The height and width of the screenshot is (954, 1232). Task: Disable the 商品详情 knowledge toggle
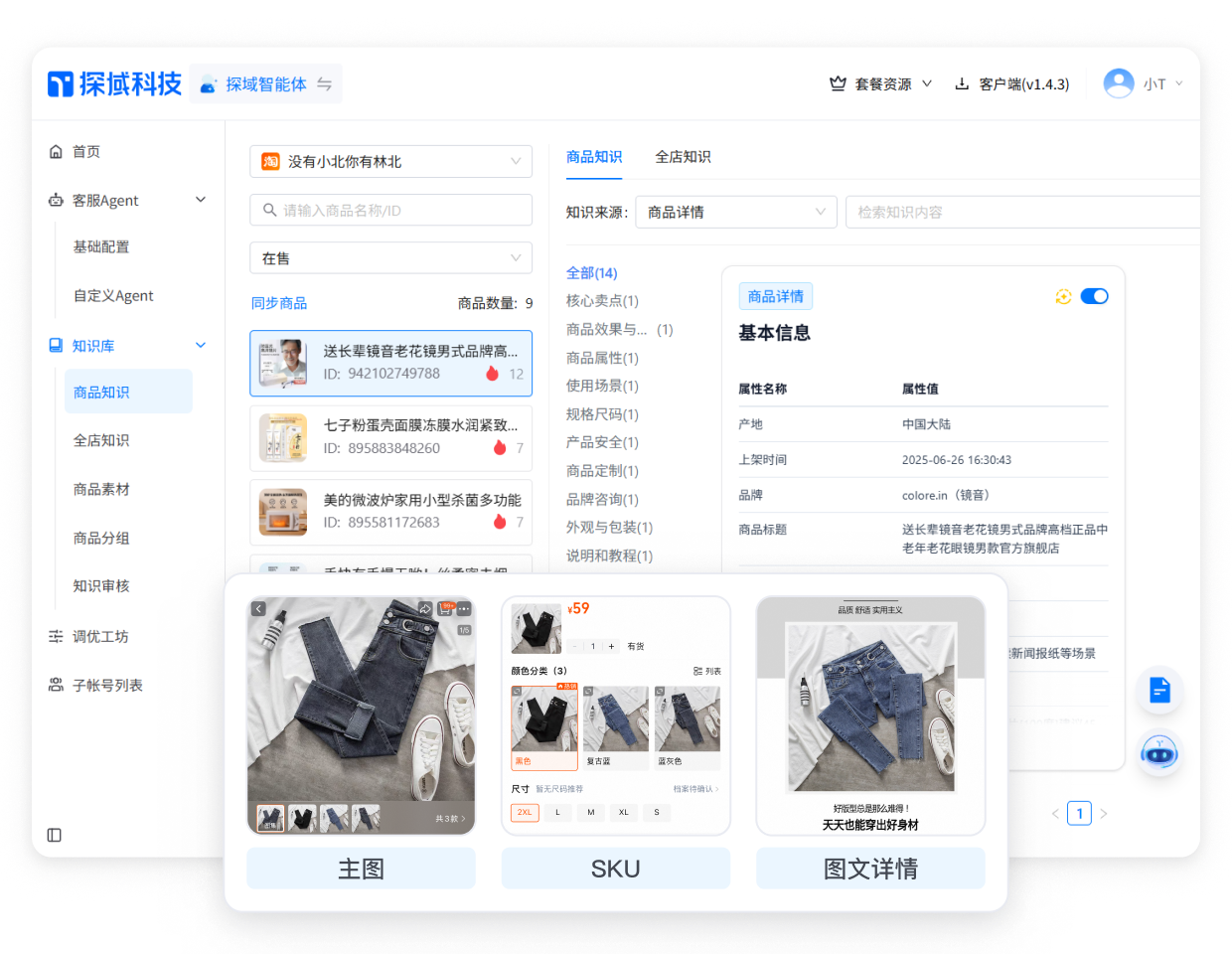tap(1094, 295)
